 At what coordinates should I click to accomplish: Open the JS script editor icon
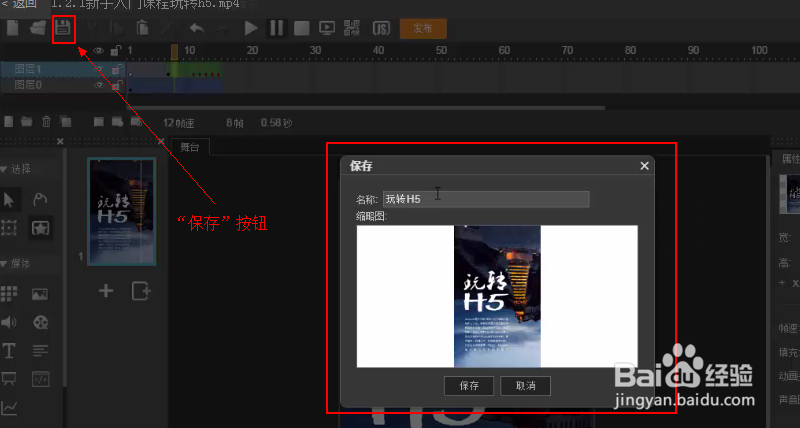pos(381,28)
